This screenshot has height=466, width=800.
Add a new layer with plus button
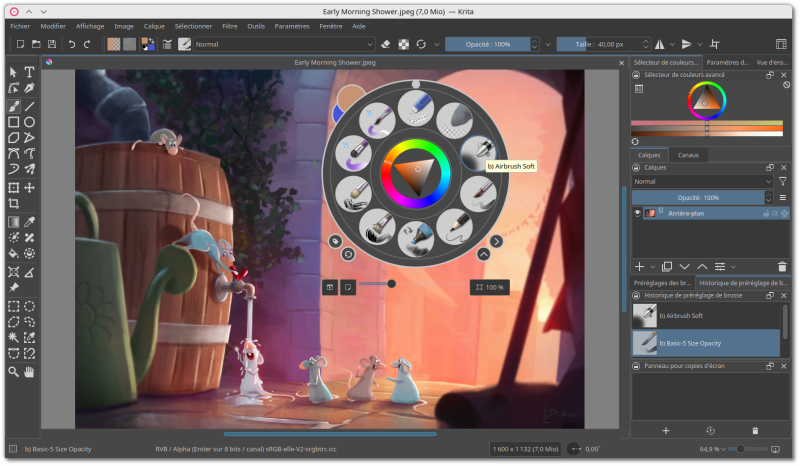(639, 266)
